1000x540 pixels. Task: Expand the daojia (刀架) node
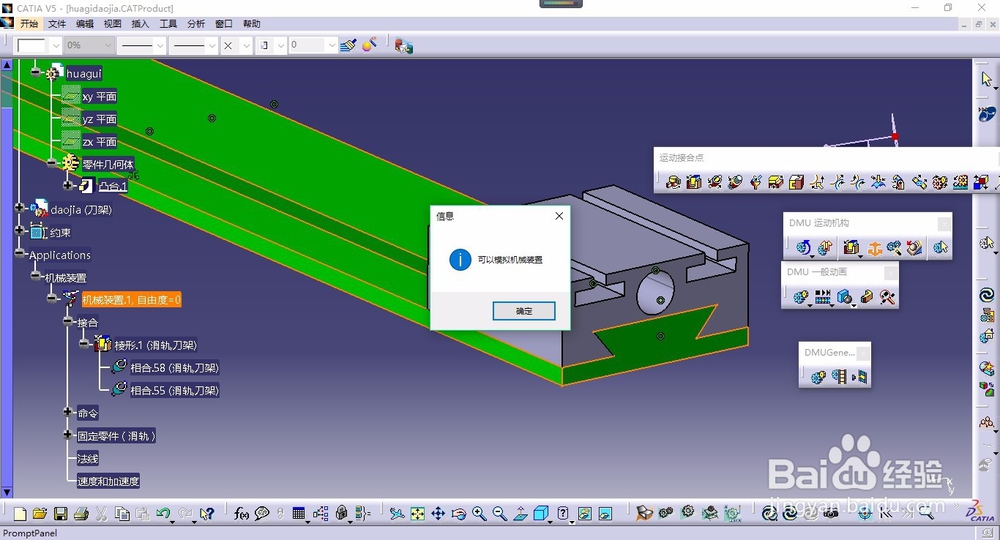[19, 208]
